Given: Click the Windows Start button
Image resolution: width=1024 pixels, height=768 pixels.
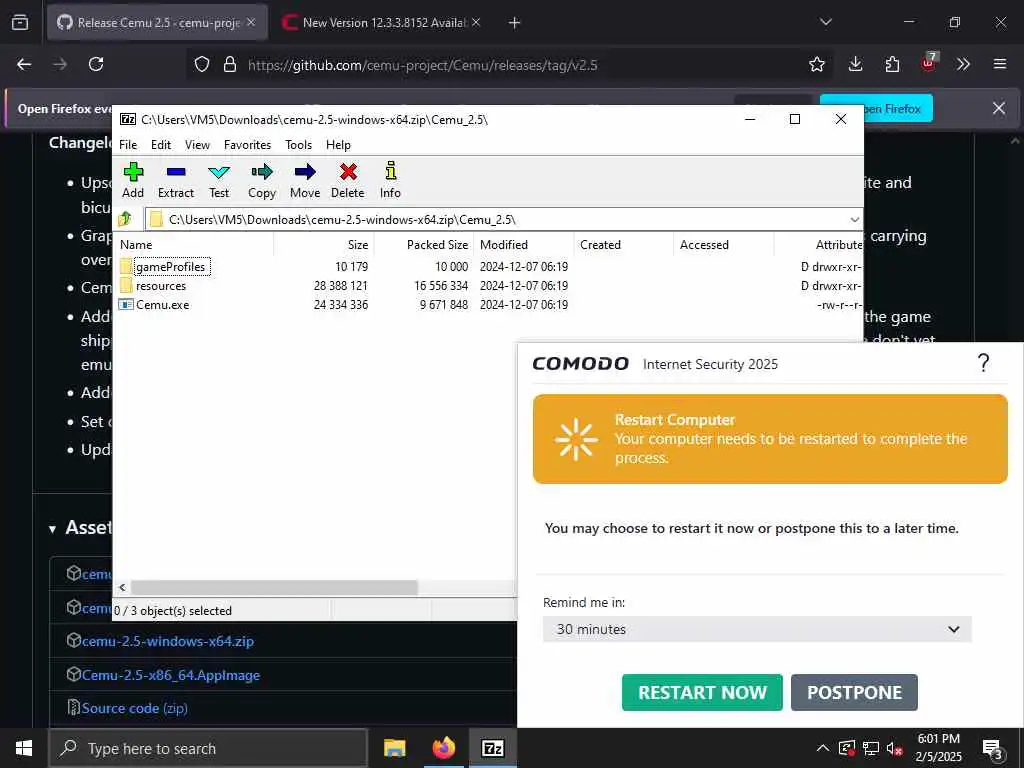Looking at the screenshot, I should (24, 748).
